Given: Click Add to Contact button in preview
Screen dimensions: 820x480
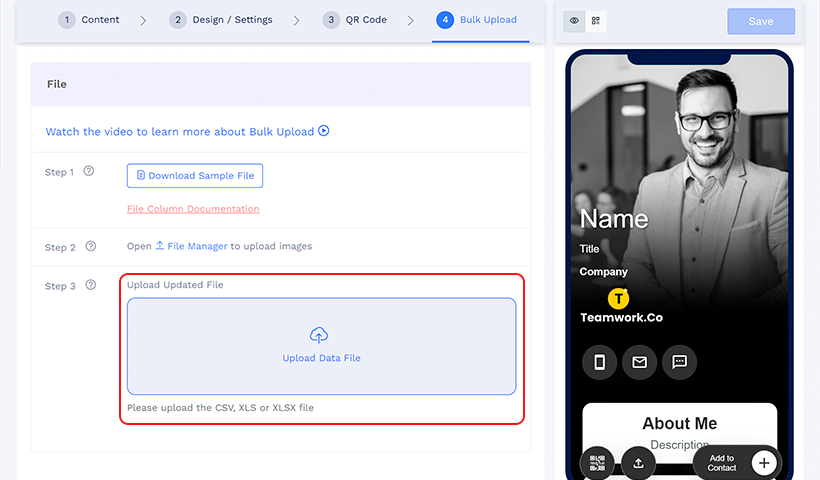Looking at the screenshot, I should pyautogui.click(x=737, y=463).
